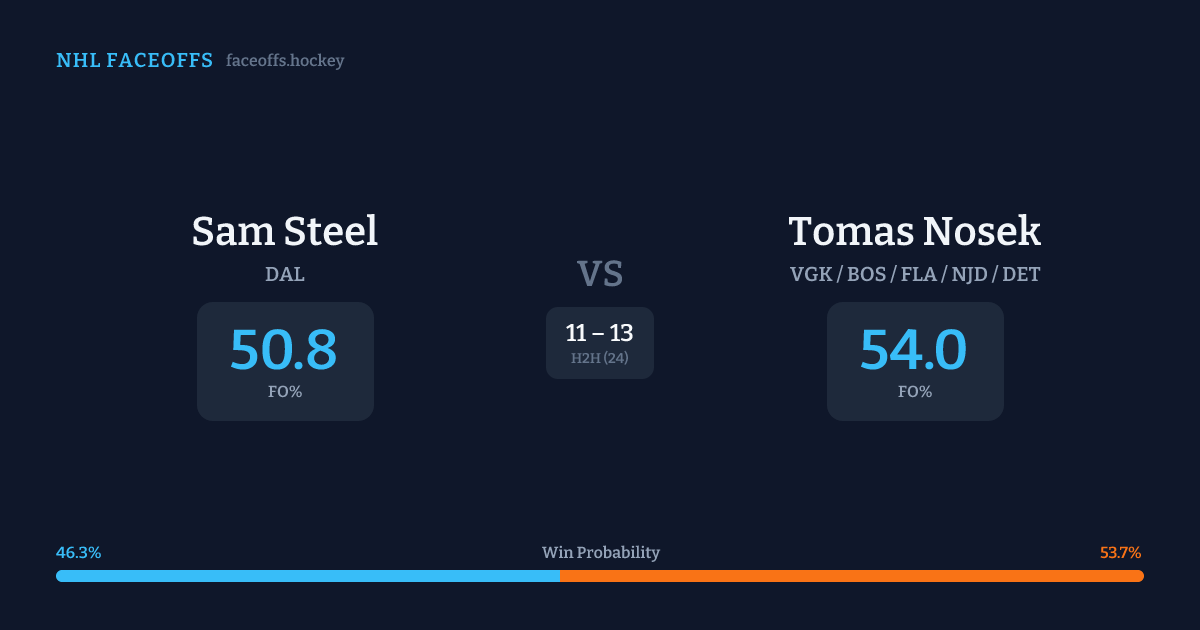
Task: Click the blue segment of the probability bar
Action: click(300, 576)
